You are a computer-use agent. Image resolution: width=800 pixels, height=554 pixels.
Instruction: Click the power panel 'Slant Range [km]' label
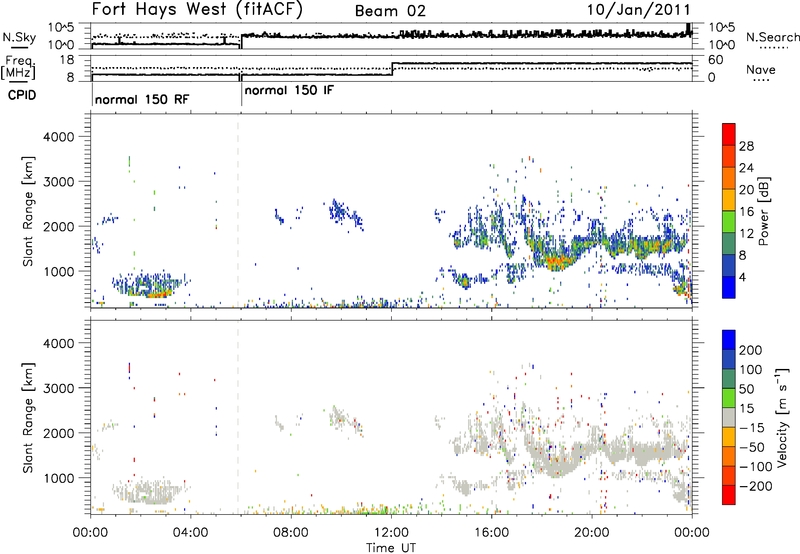28,211
